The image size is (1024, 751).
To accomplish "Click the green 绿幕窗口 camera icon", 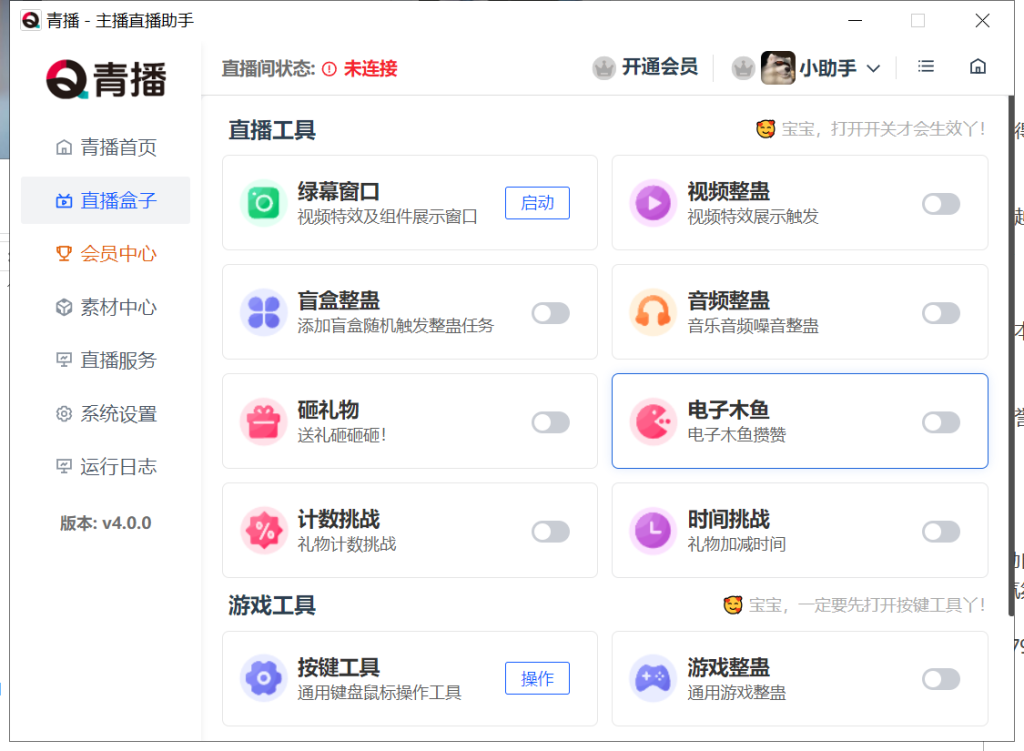I will 264,203.
